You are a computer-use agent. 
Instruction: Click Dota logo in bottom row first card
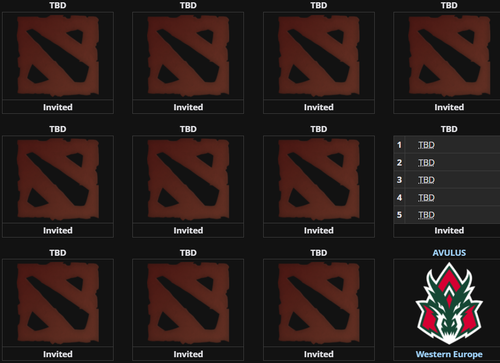[x=58, y=303]
